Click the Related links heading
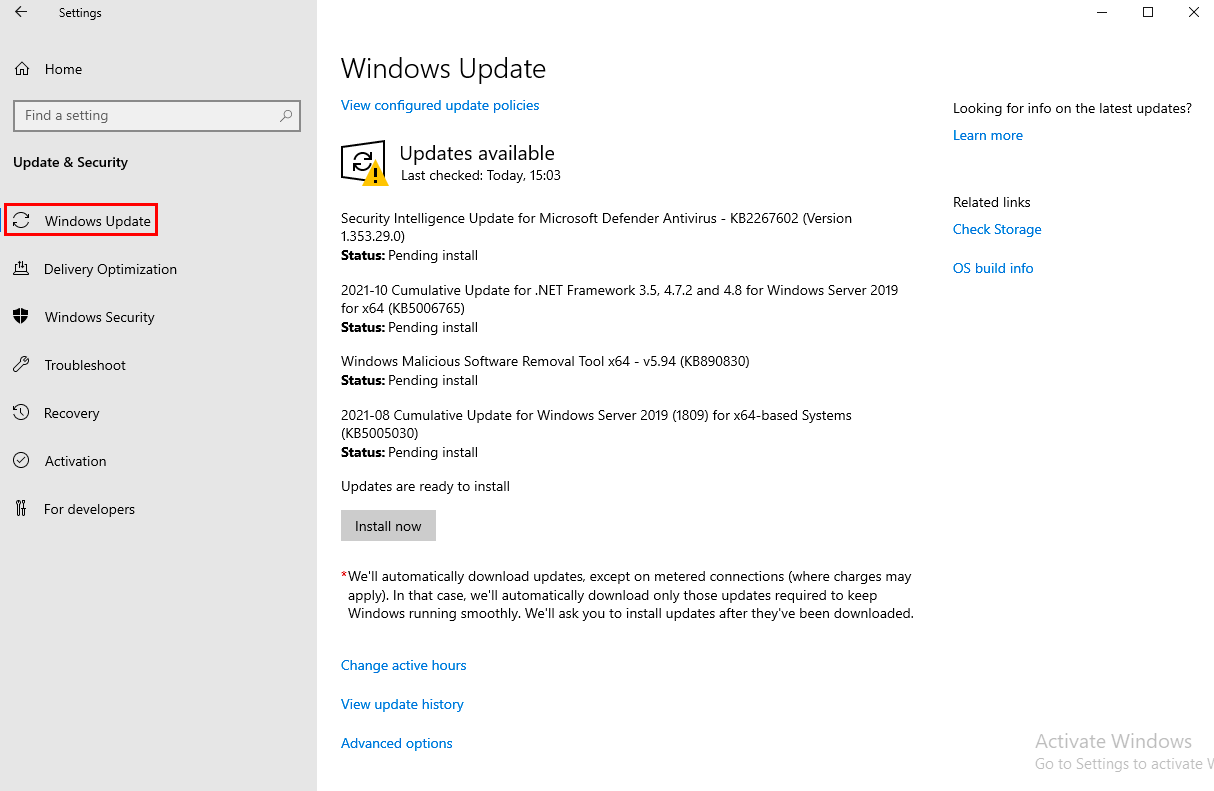Image resolution: width=1214 pixels, height=791 pixels. (992, 202)
